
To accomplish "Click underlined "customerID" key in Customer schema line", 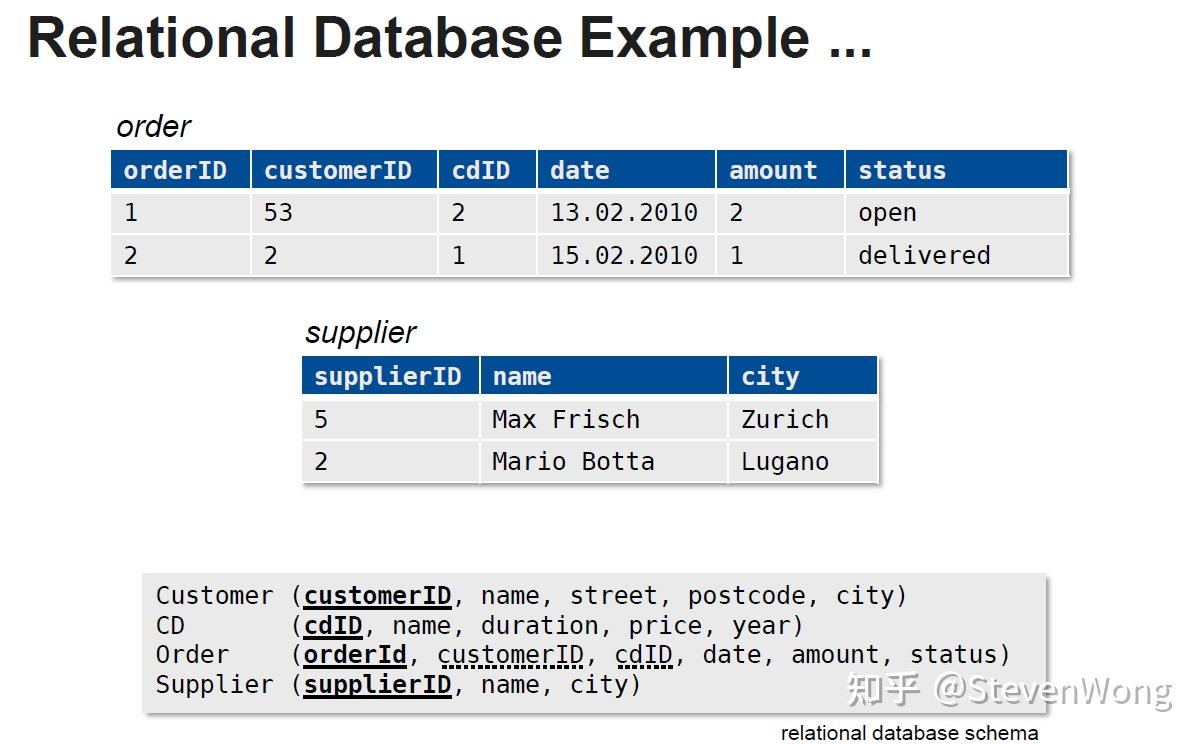I will coord(377,596).
